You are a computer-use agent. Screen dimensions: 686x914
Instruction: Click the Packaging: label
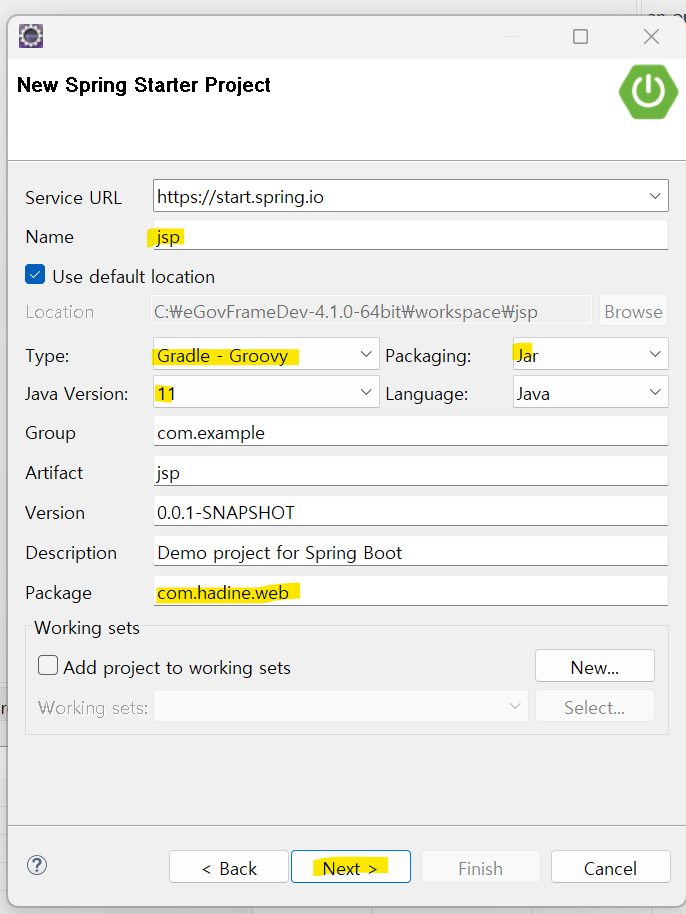point(428,356)
